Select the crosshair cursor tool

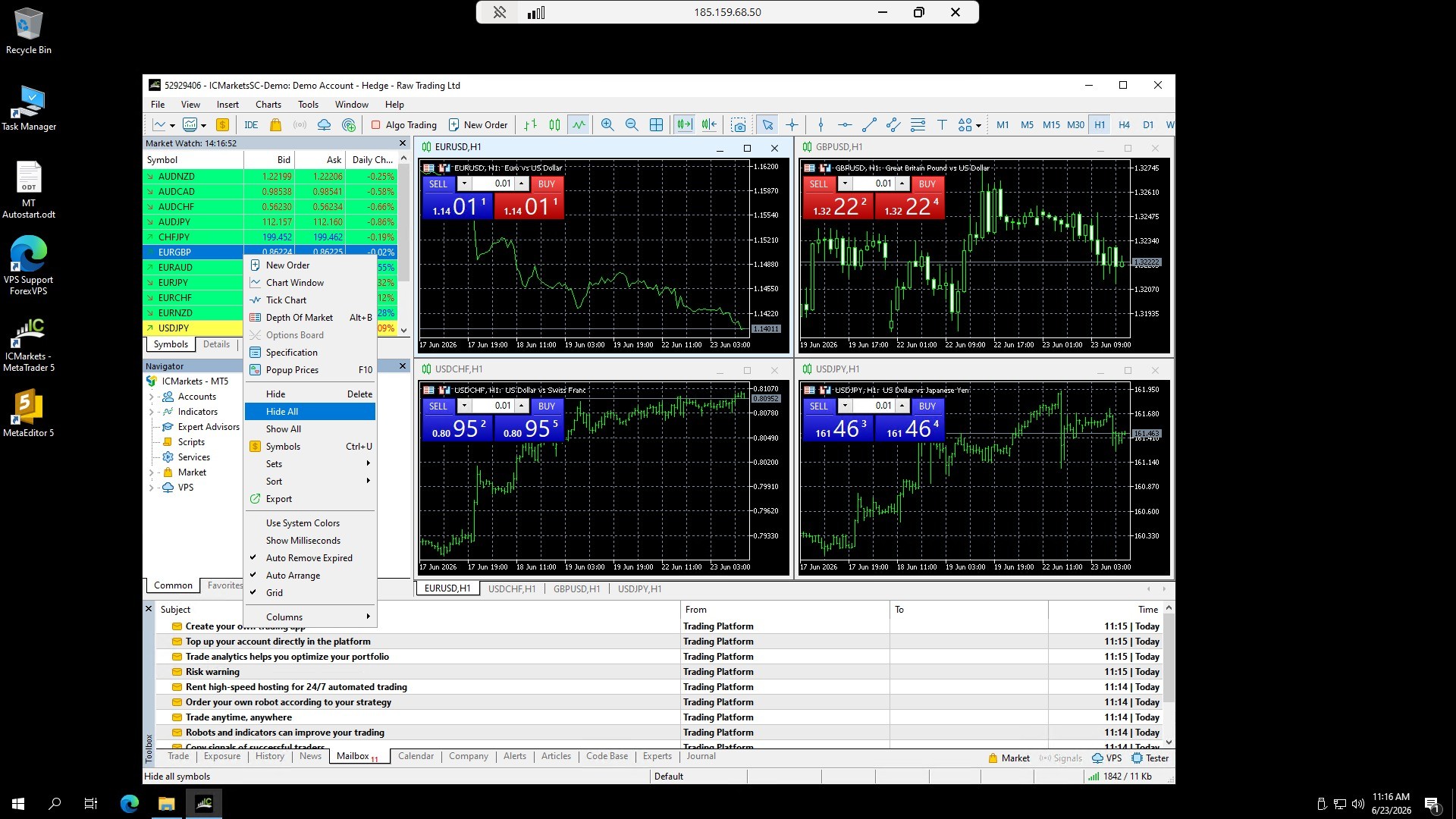coord(792,125)
